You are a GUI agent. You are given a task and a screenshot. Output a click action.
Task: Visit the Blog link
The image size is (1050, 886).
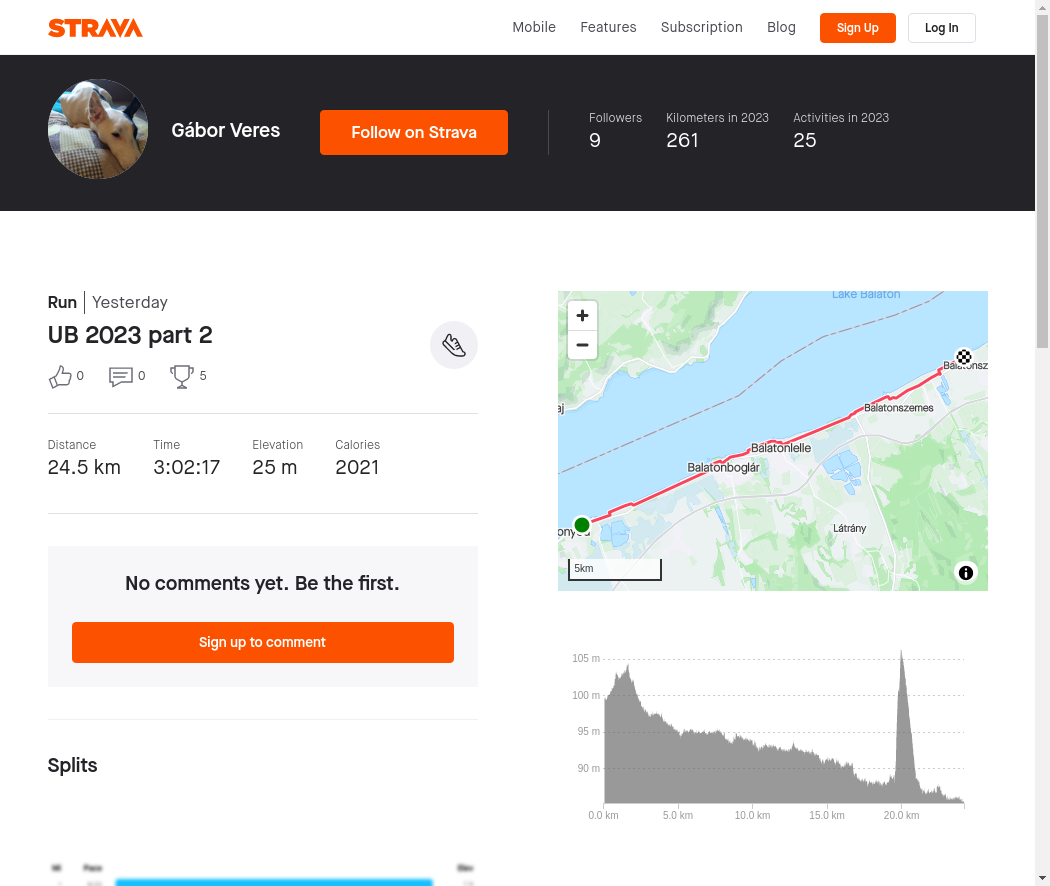(x=781, y=27)
